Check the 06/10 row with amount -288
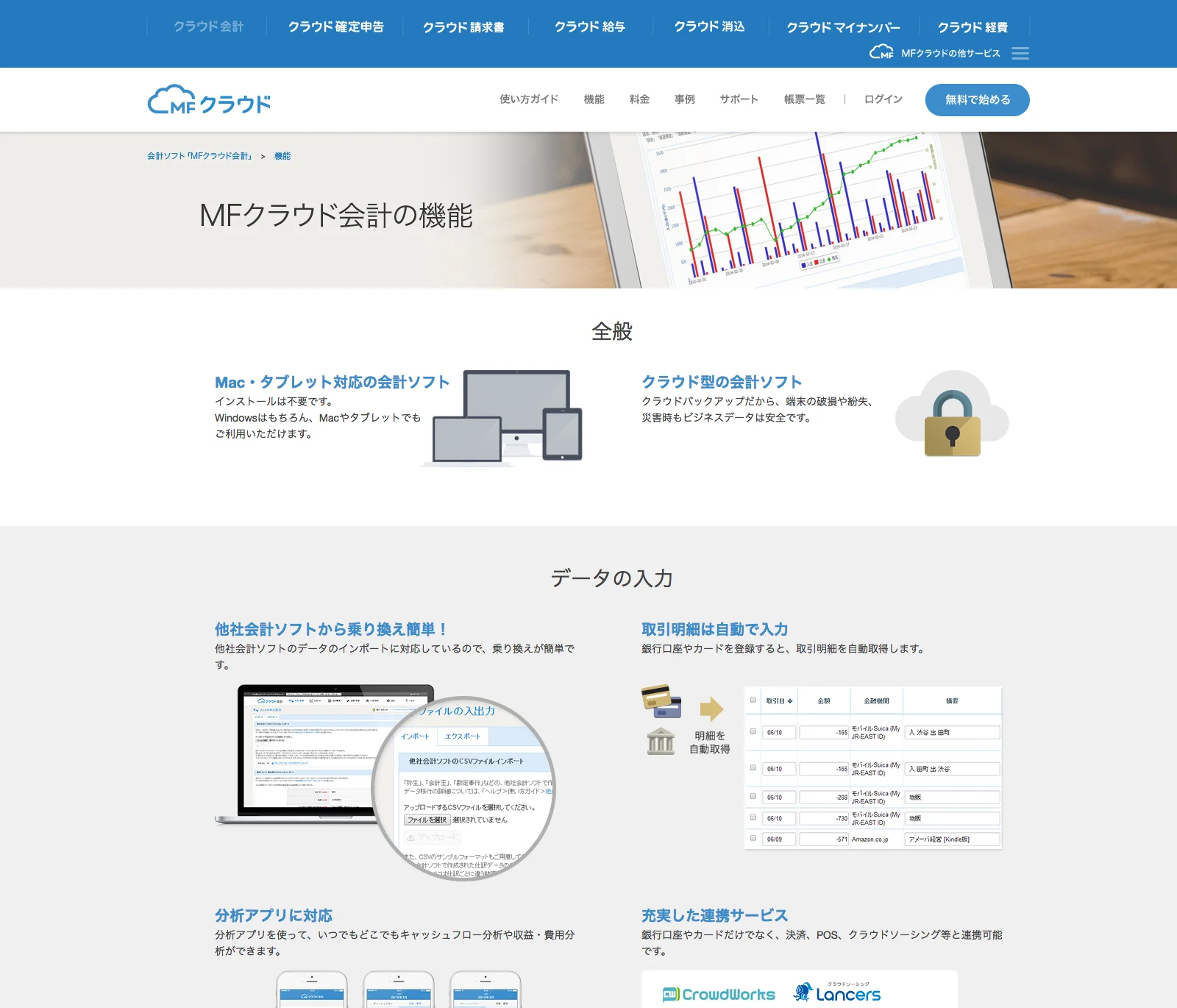 coord(753,796)
